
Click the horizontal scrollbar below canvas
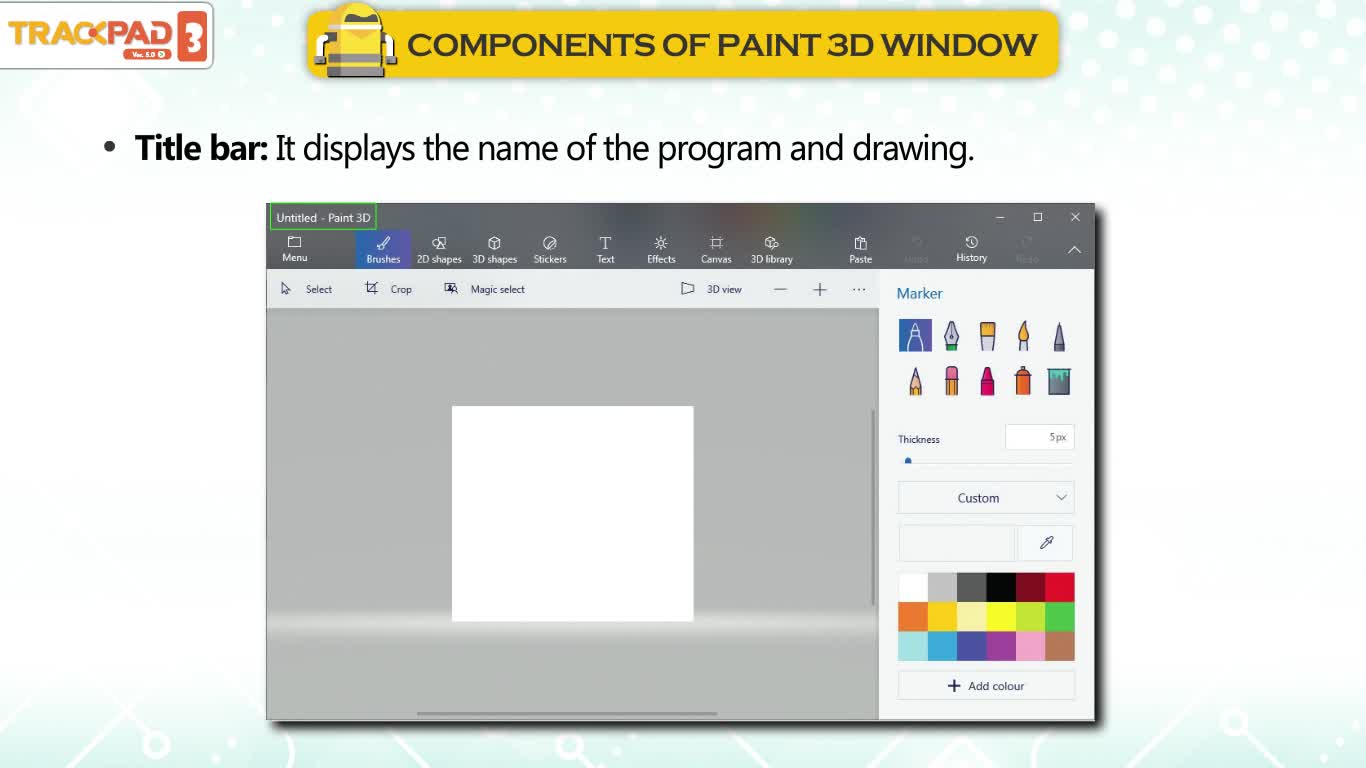567,713
